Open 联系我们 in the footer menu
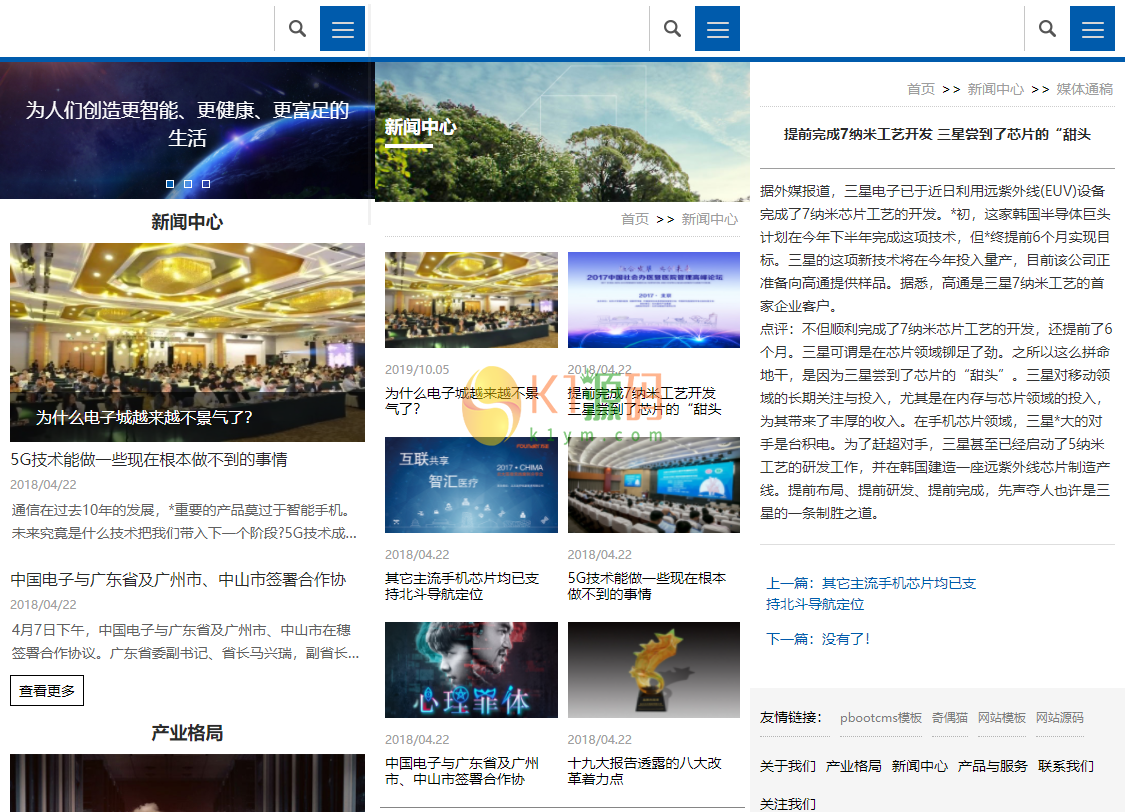 point(1065,766)
